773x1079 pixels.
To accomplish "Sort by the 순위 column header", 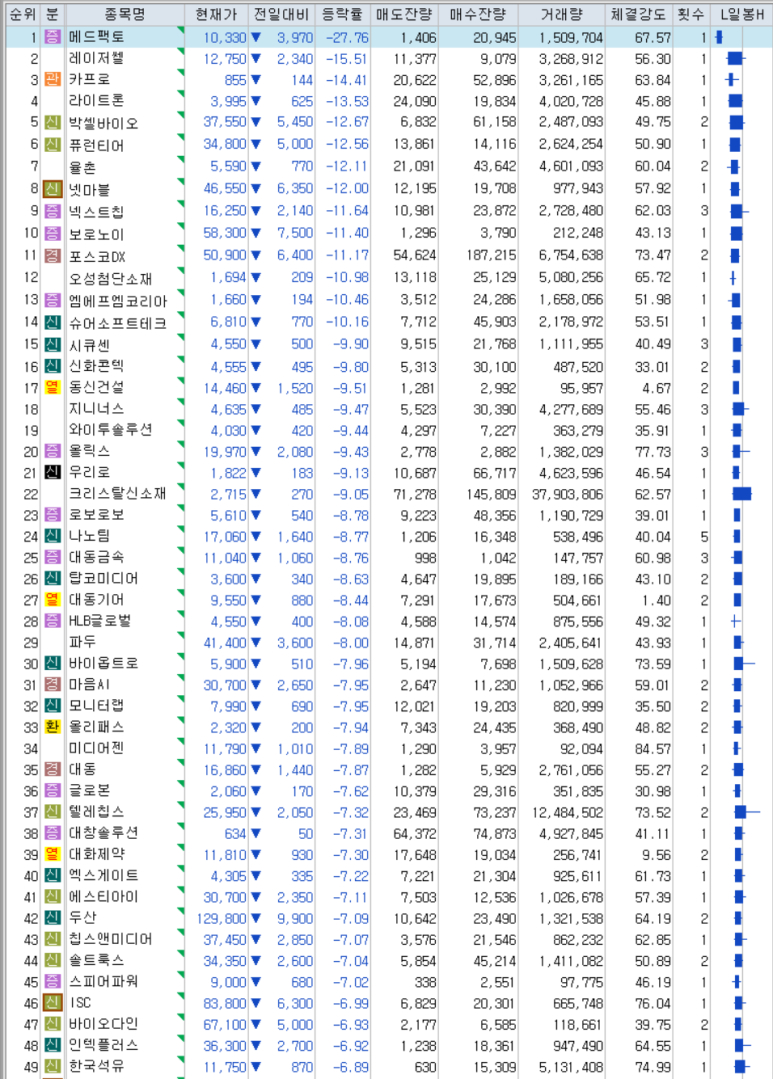I will pos(21,14).
